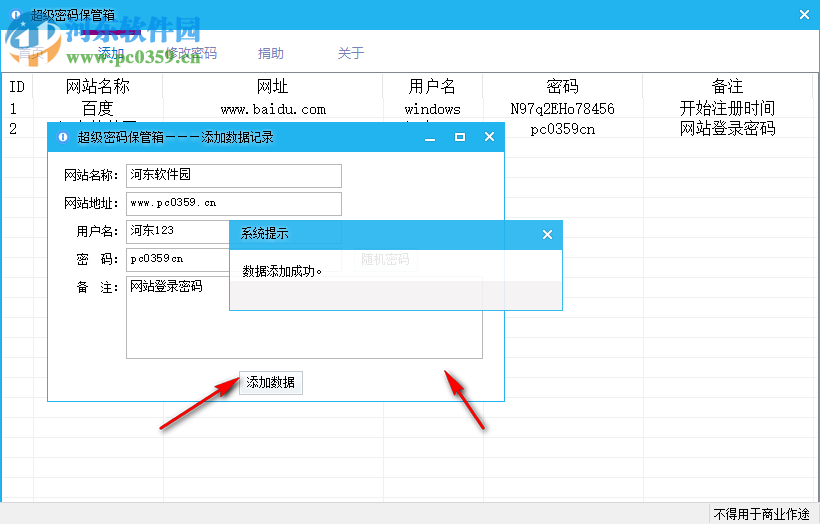Select the 开始注册时间 note cell

(727, 109)
